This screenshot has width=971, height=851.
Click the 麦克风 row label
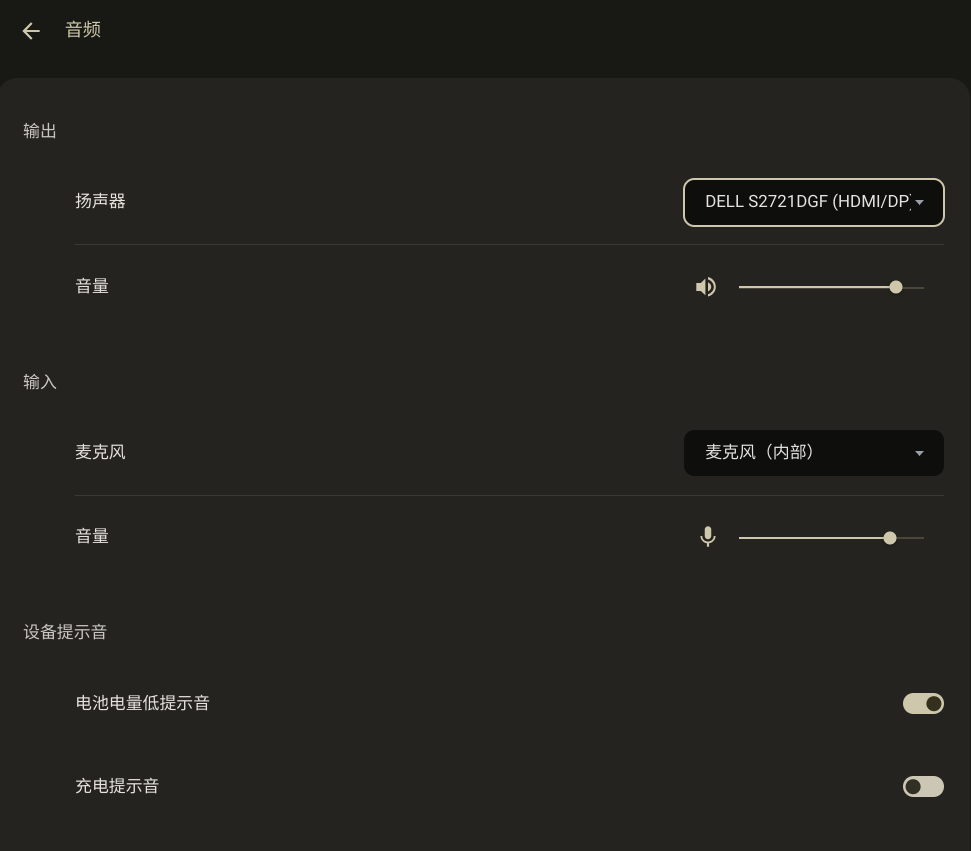(100, 452)
